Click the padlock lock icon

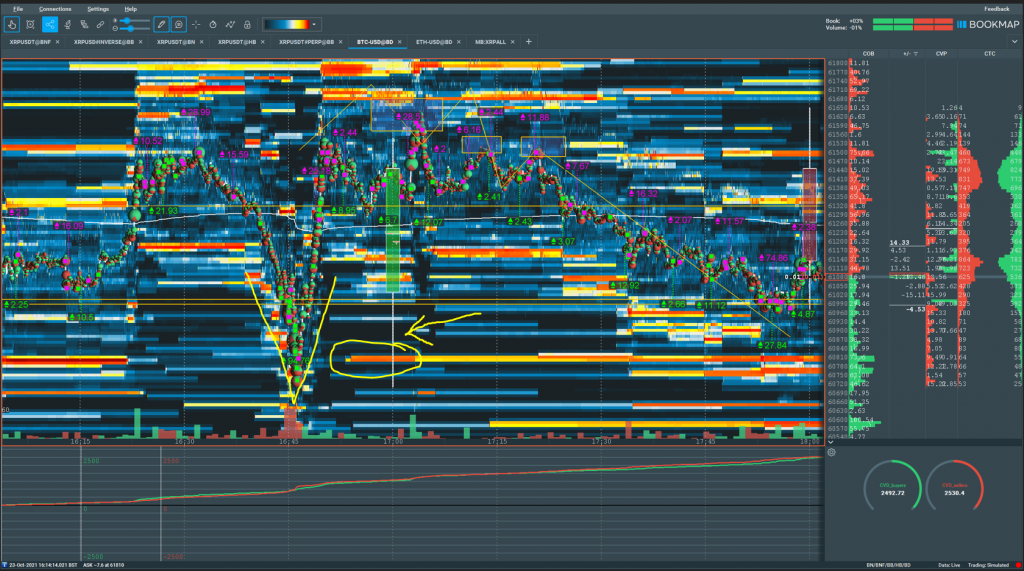pyautogui.click(x=247, y=25)
